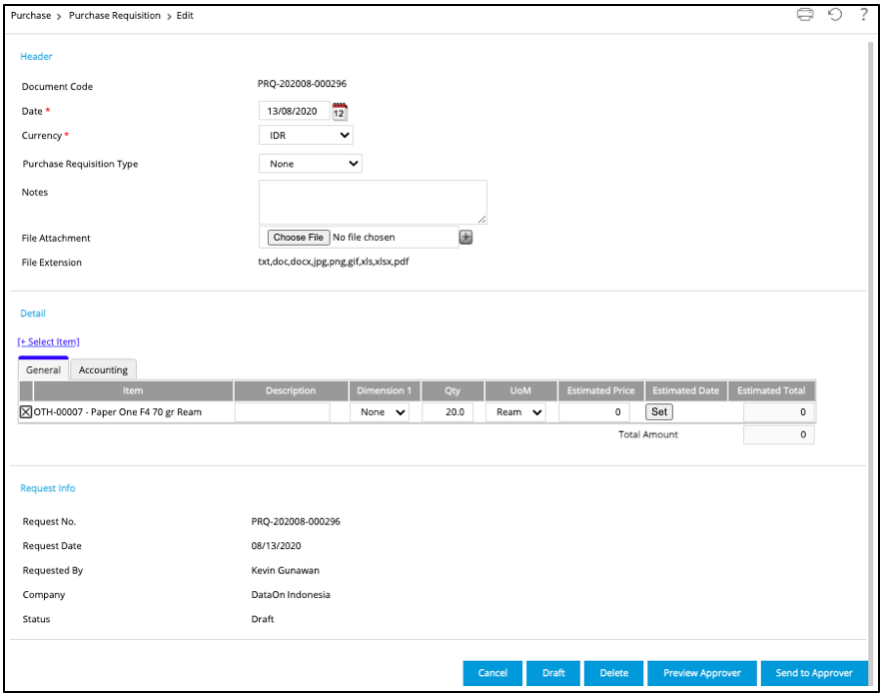Click the Purchase Requisition breadcrumb
This screenshot has width=884, height=696.
(114, 15)
